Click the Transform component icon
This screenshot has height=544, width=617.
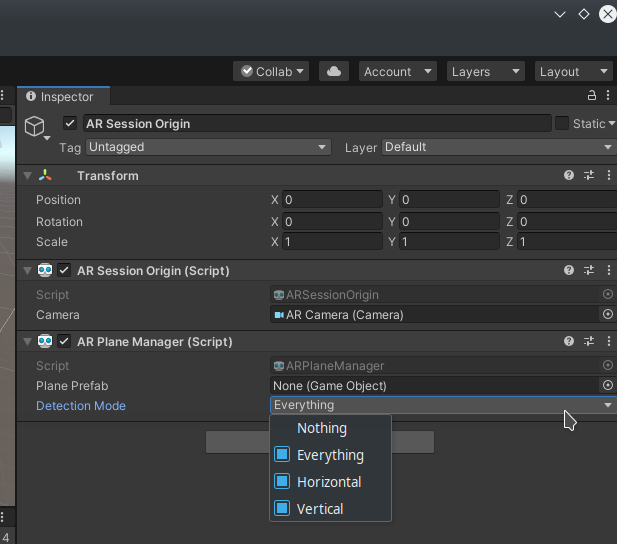click(x=45, y=175)
